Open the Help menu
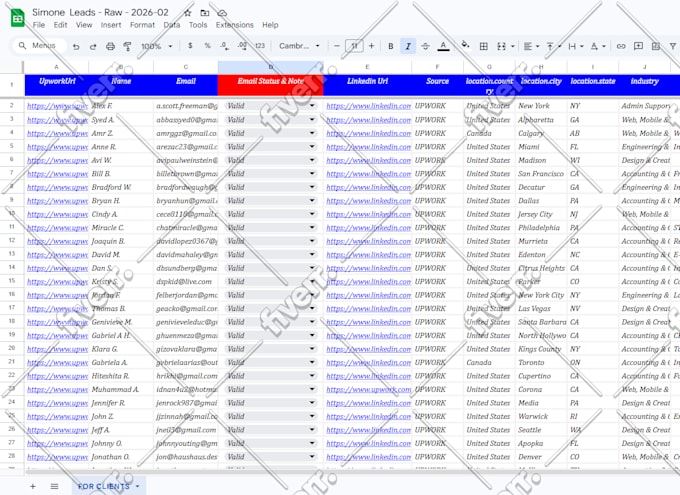This screenshot has width=680, height=495. [270, 25]
